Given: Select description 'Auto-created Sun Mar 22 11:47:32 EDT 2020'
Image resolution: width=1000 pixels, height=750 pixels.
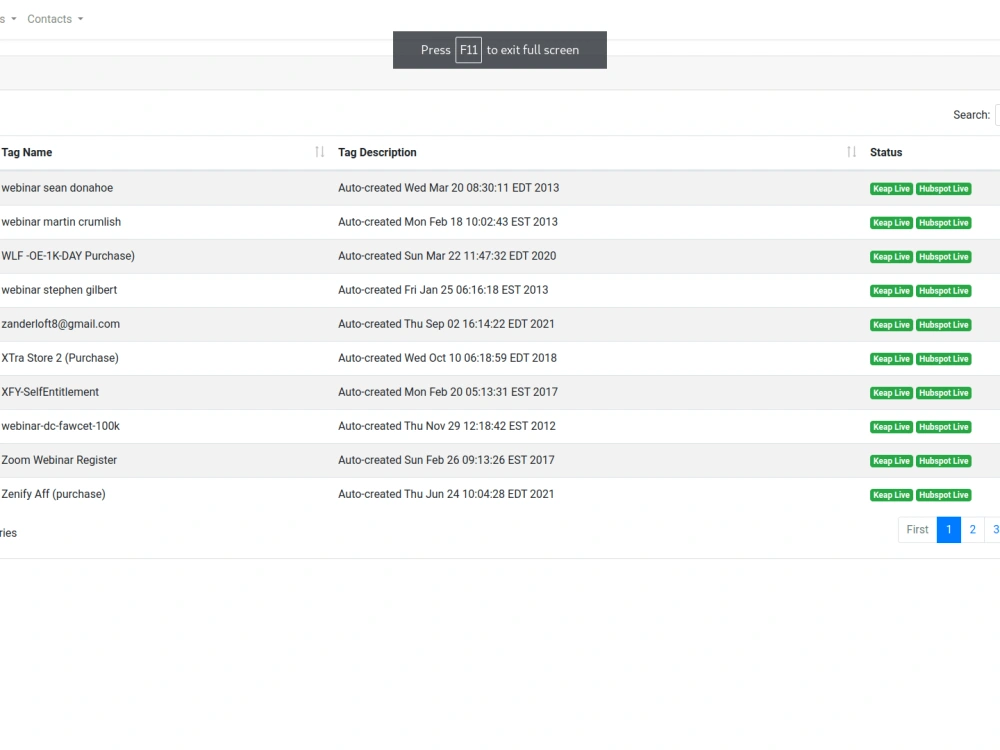Looking at the screenshot, I should (447, 256).
